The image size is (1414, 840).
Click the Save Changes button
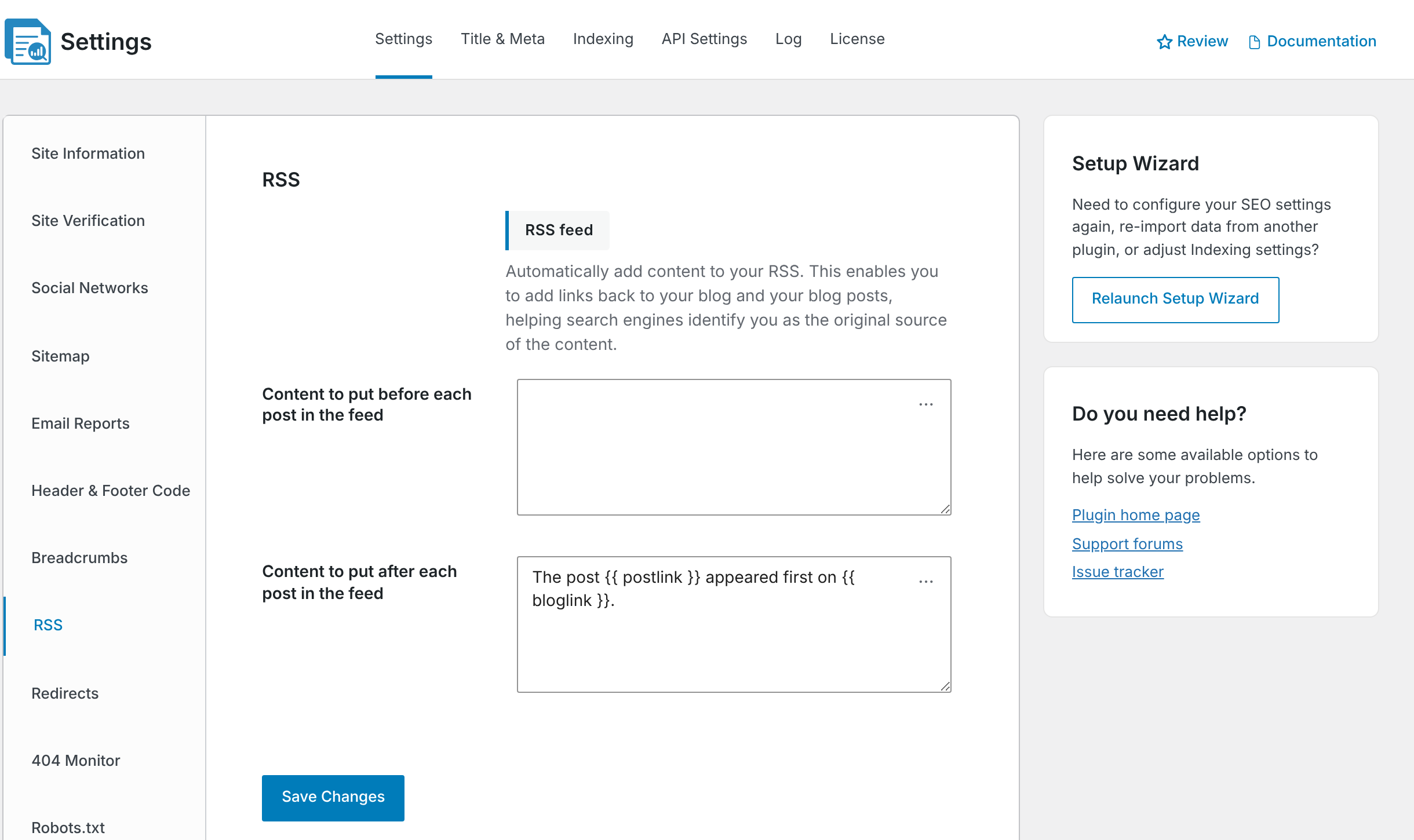click(333, 798)
